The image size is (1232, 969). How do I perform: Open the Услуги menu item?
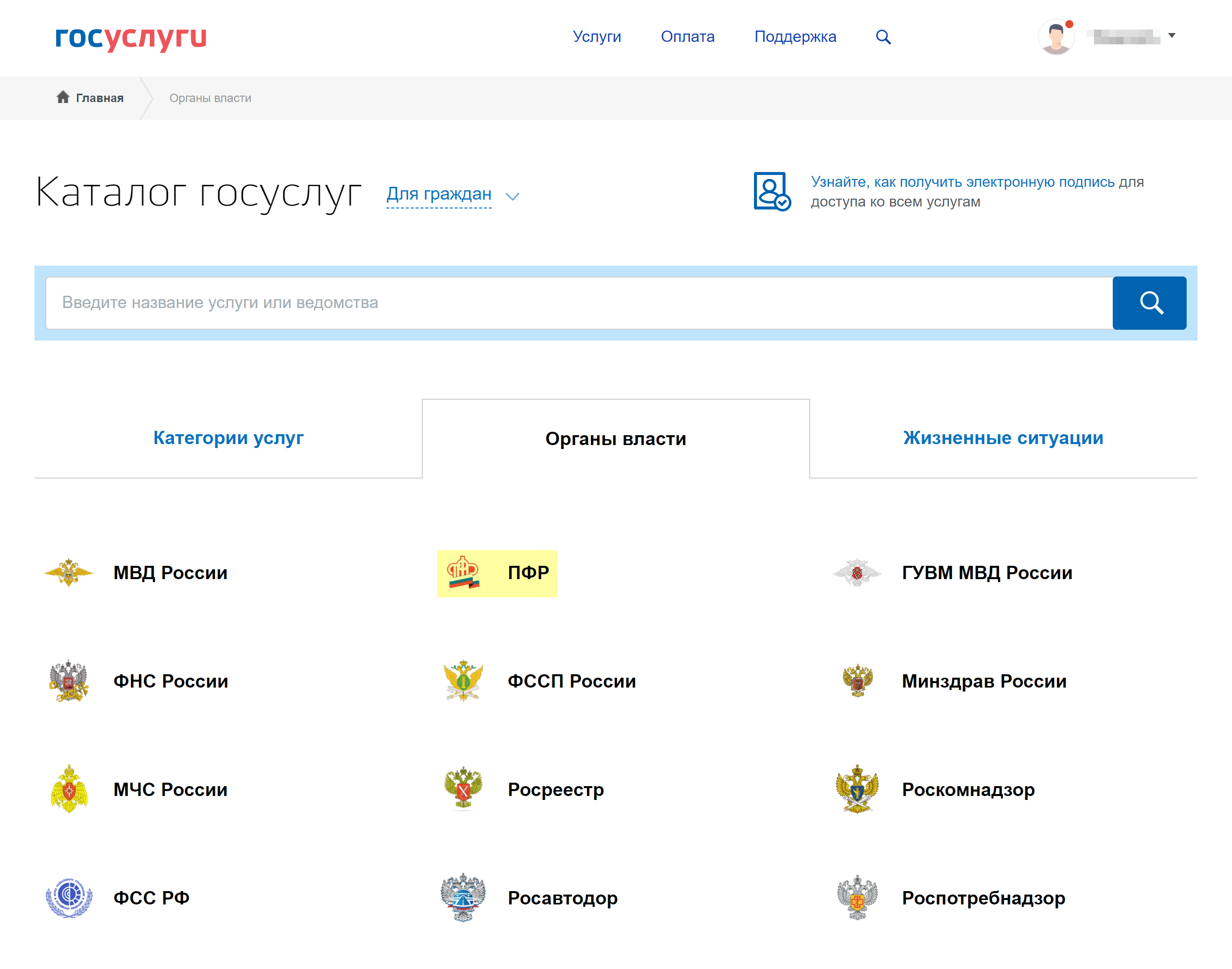coord(597,36)
